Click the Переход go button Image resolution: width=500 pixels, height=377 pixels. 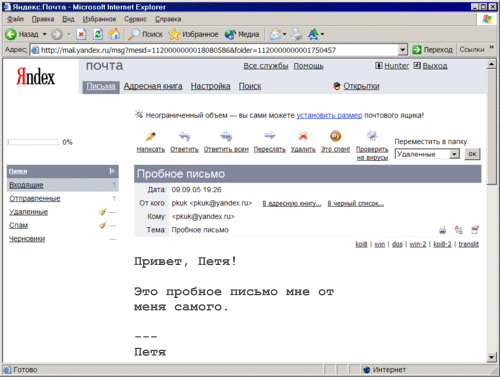point(432,50)
